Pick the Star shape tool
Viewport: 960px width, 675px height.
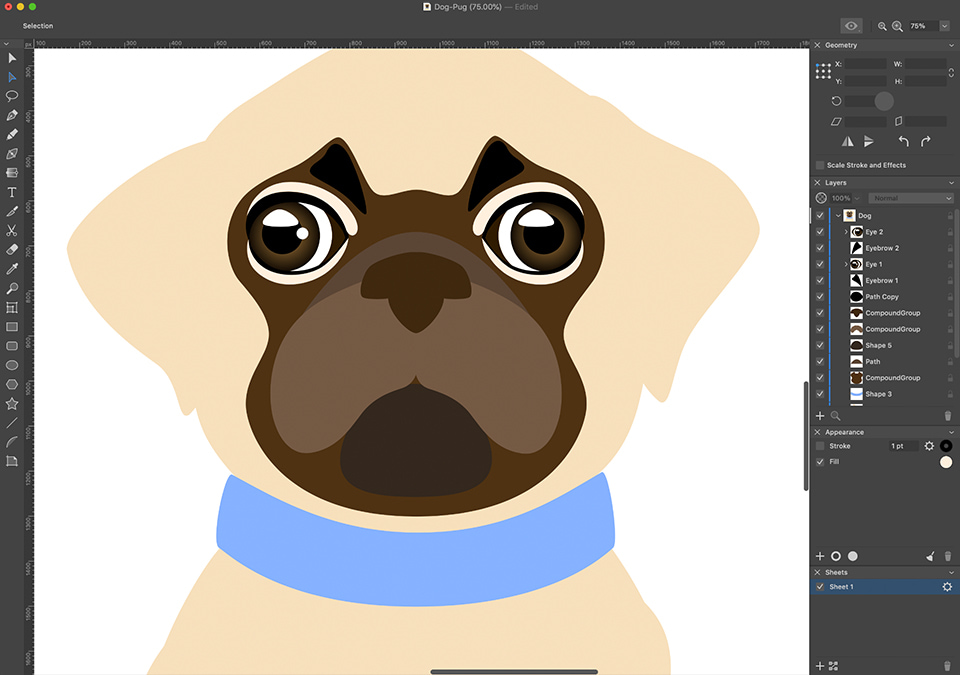pos(12,404)
